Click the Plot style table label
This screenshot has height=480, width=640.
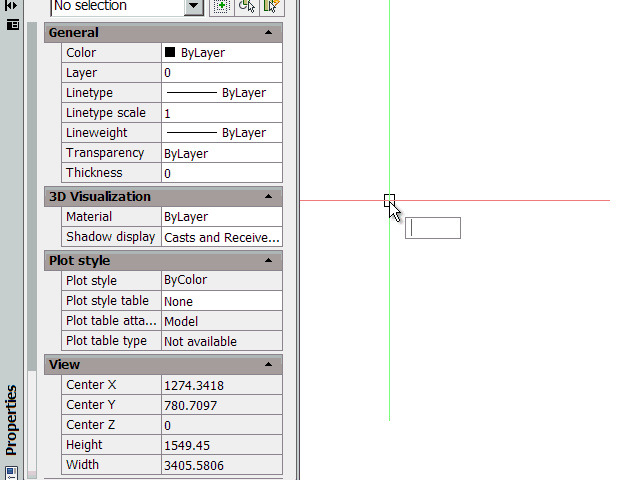click(107, 301)
